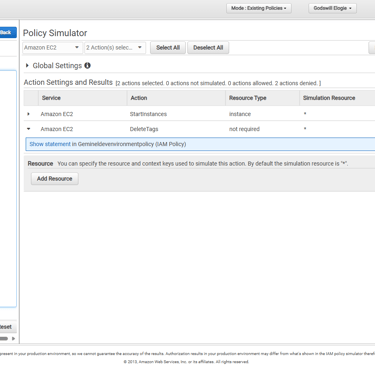The height and width of the screenshot is (366, 375).
Task: Expand the StartInstances action row
Action: click(x=28, y=114)
